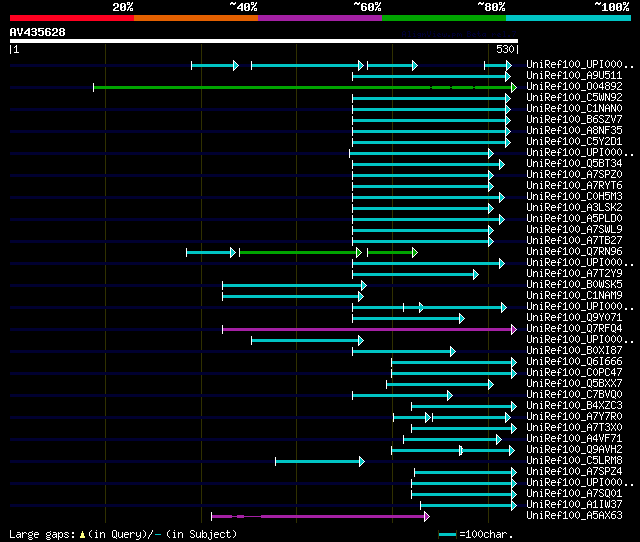The image size is (640, 542).
Task: Click the cyan alignment bar of UniRef100_B0WSK5
Action: [294, 285]
